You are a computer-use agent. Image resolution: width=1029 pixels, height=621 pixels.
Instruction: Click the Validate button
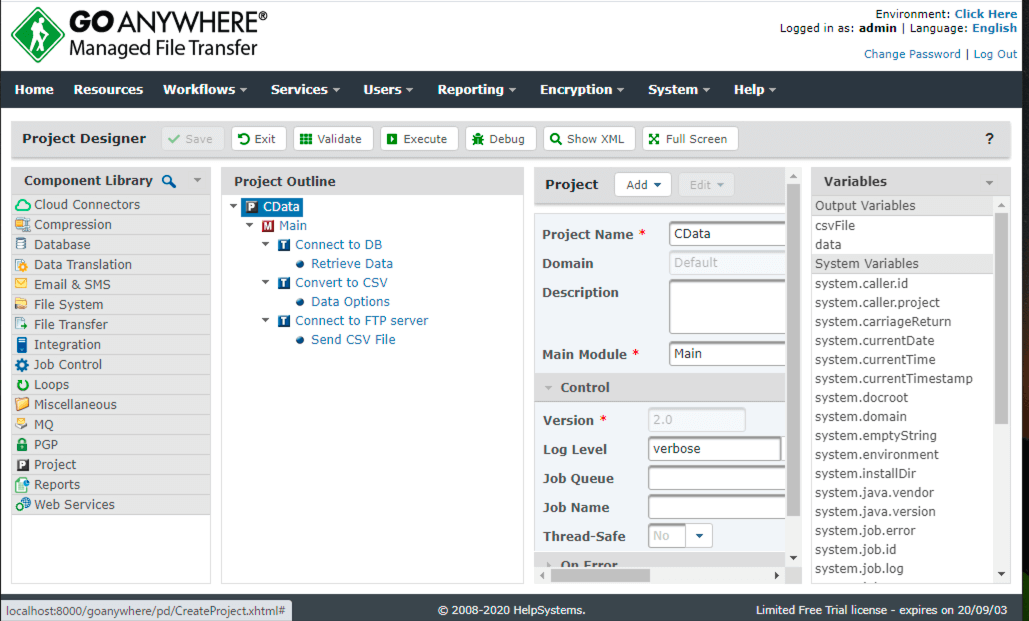click(333, 139)
